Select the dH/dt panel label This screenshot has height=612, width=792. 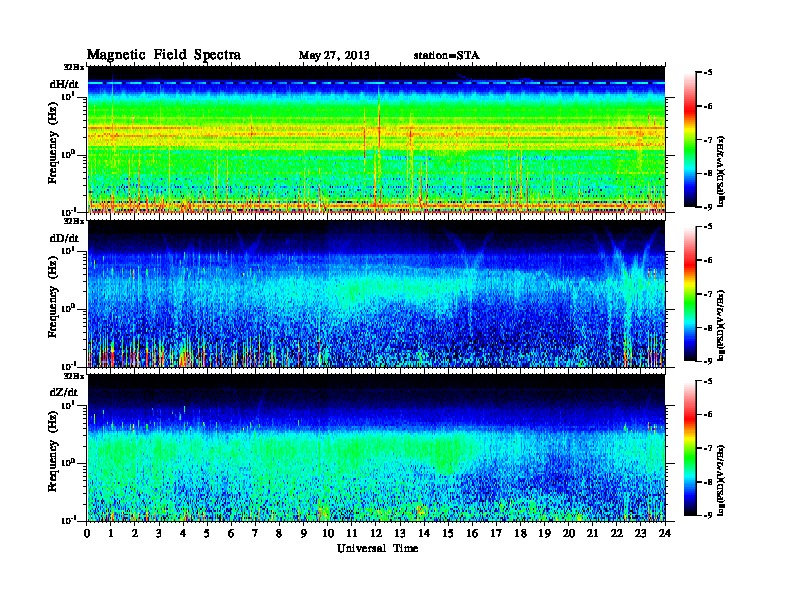64,84
